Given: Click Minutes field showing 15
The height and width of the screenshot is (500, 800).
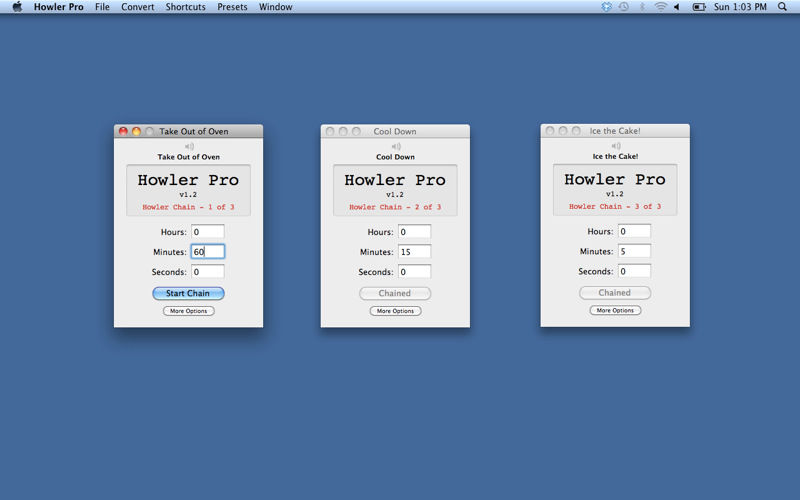Looking at the screenshot, I should pos(414,252).
